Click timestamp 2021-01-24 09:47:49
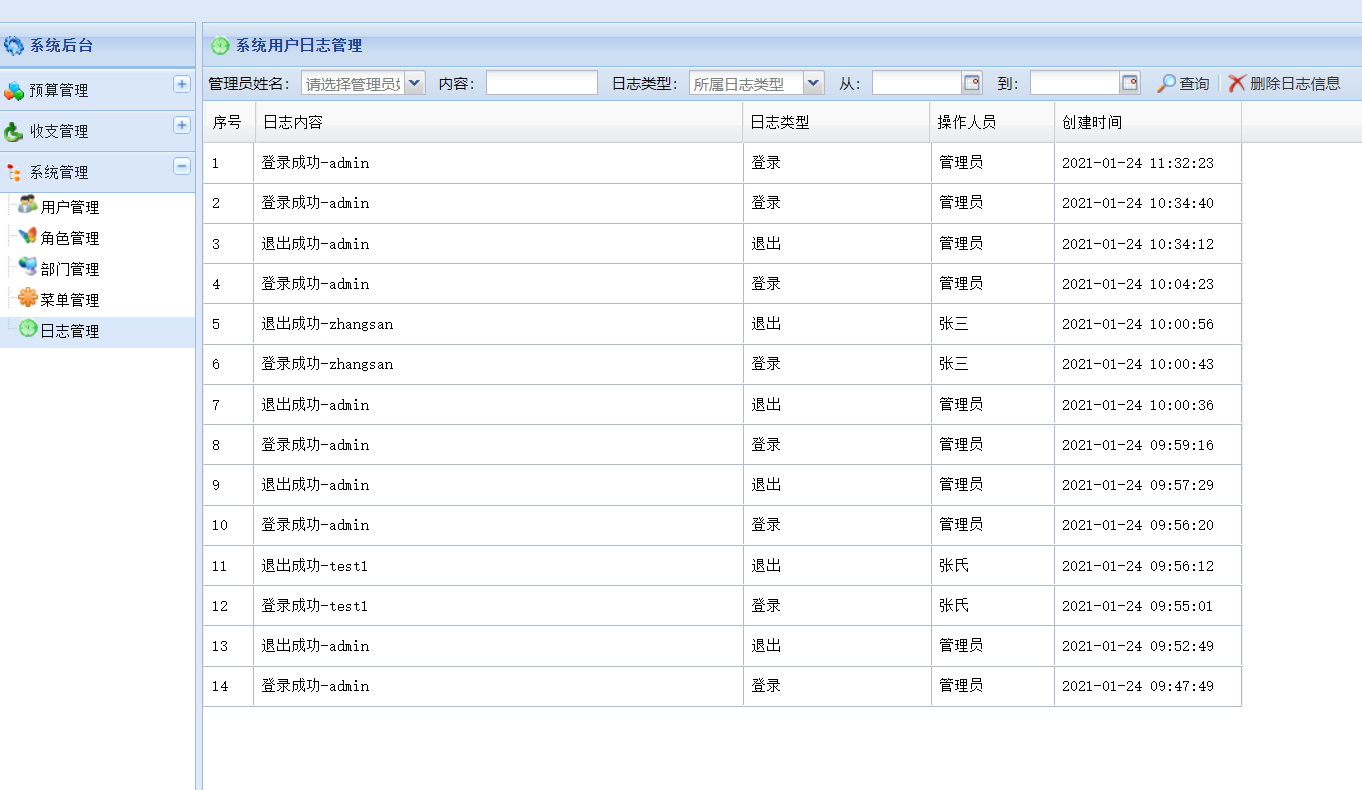This screenshot has height=790, width=1362. [x=1137, y=686]
